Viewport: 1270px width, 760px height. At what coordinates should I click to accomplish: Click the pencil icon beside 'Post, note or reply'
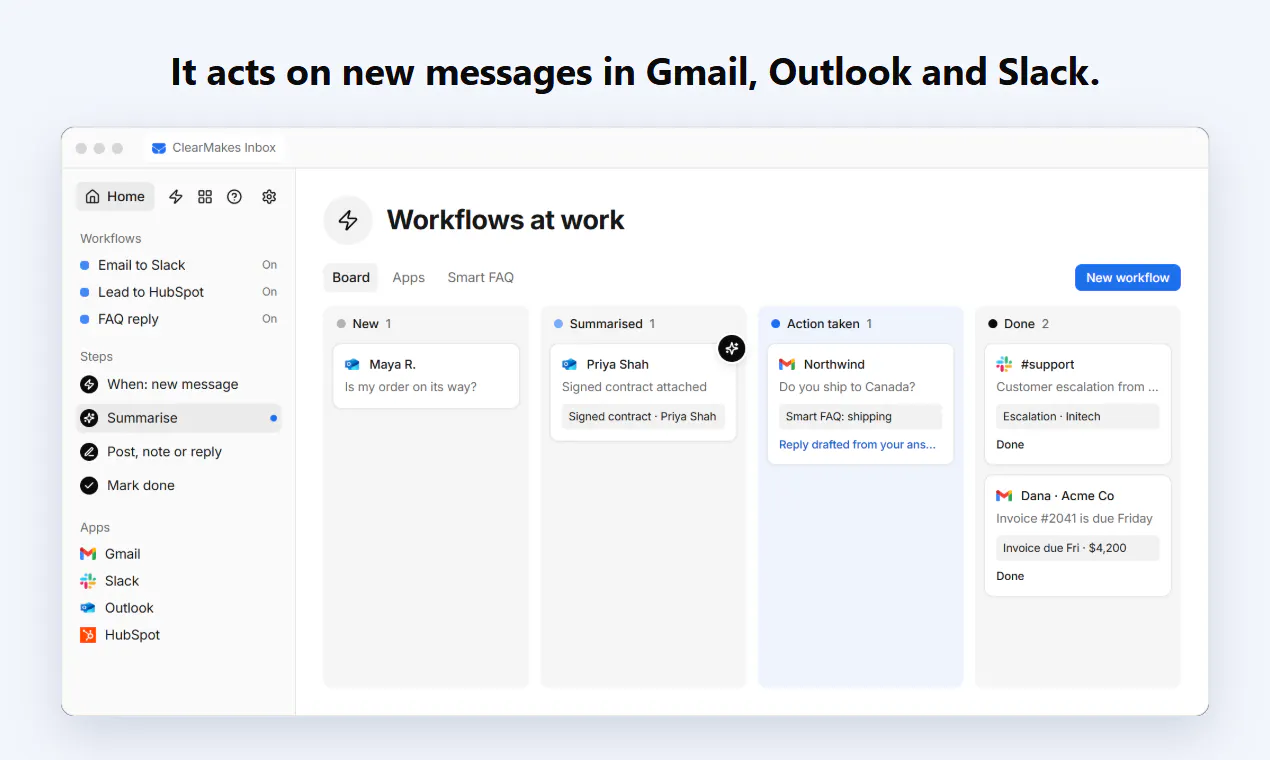89,452
